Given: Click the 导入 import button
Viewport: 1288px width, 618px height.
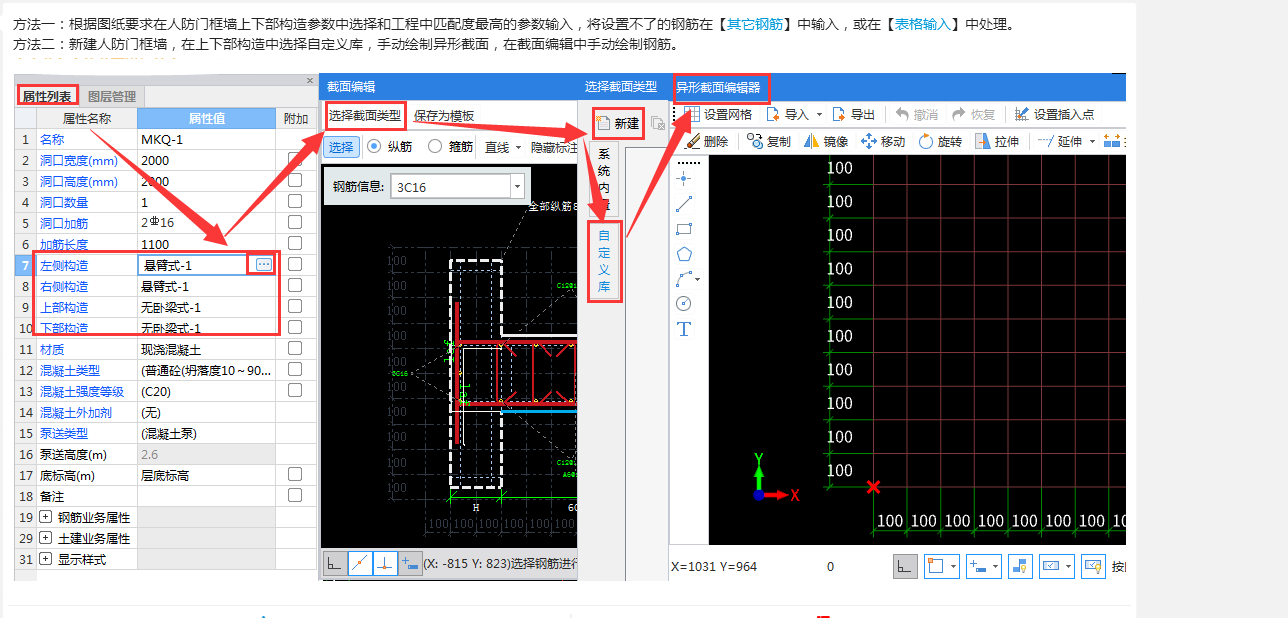Looking at the screenshot, I should pos(786,115).
